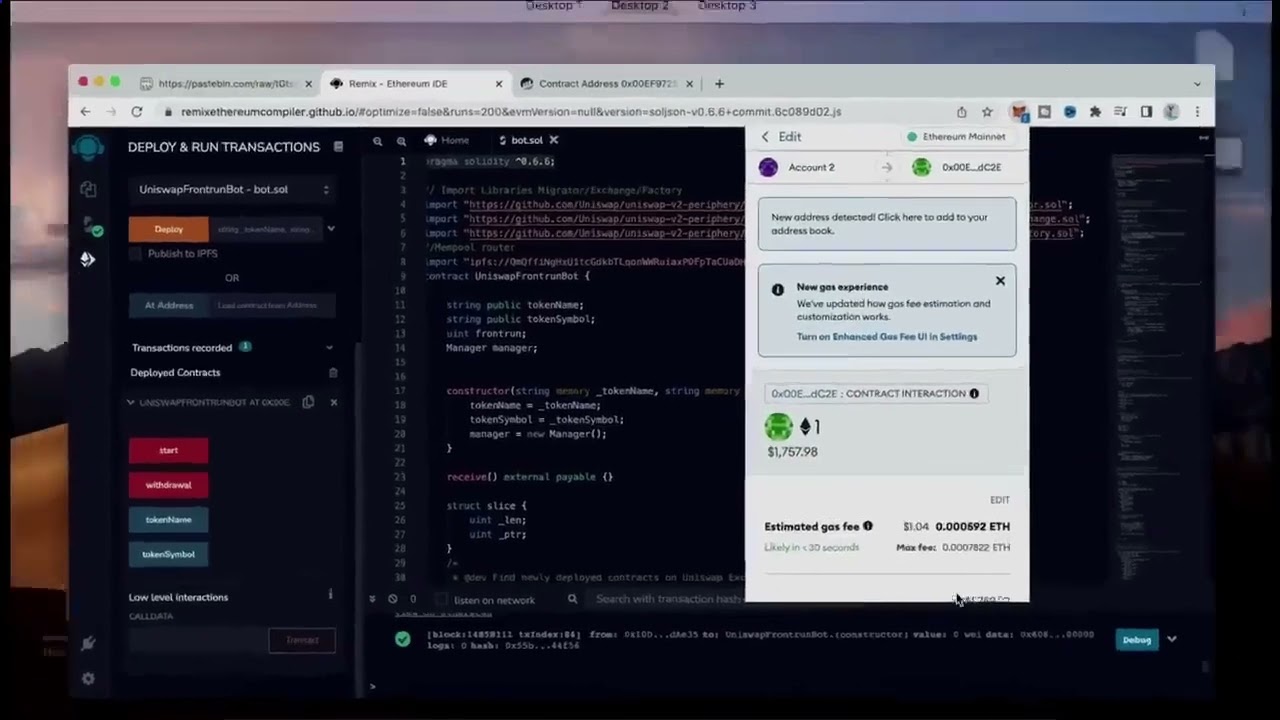1280x720 pixels.
Task: Expand the Transactions recorded section
Action: pos(329,348)
